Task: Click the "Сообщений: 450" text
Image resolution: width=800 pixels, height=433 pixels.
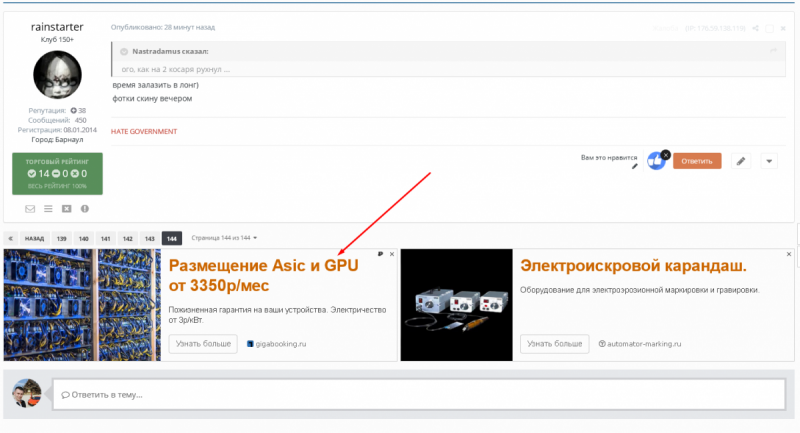Action: [x=57, y=120]
